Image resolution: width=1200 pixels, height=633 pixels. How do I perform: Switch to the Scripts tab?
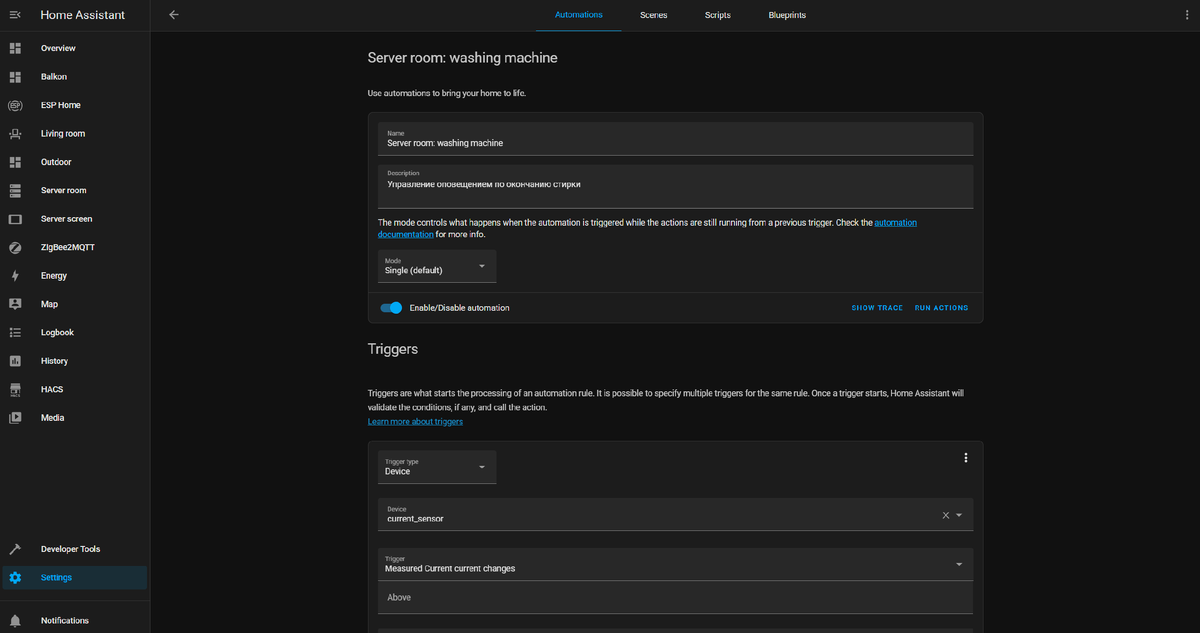coord(717,15)
